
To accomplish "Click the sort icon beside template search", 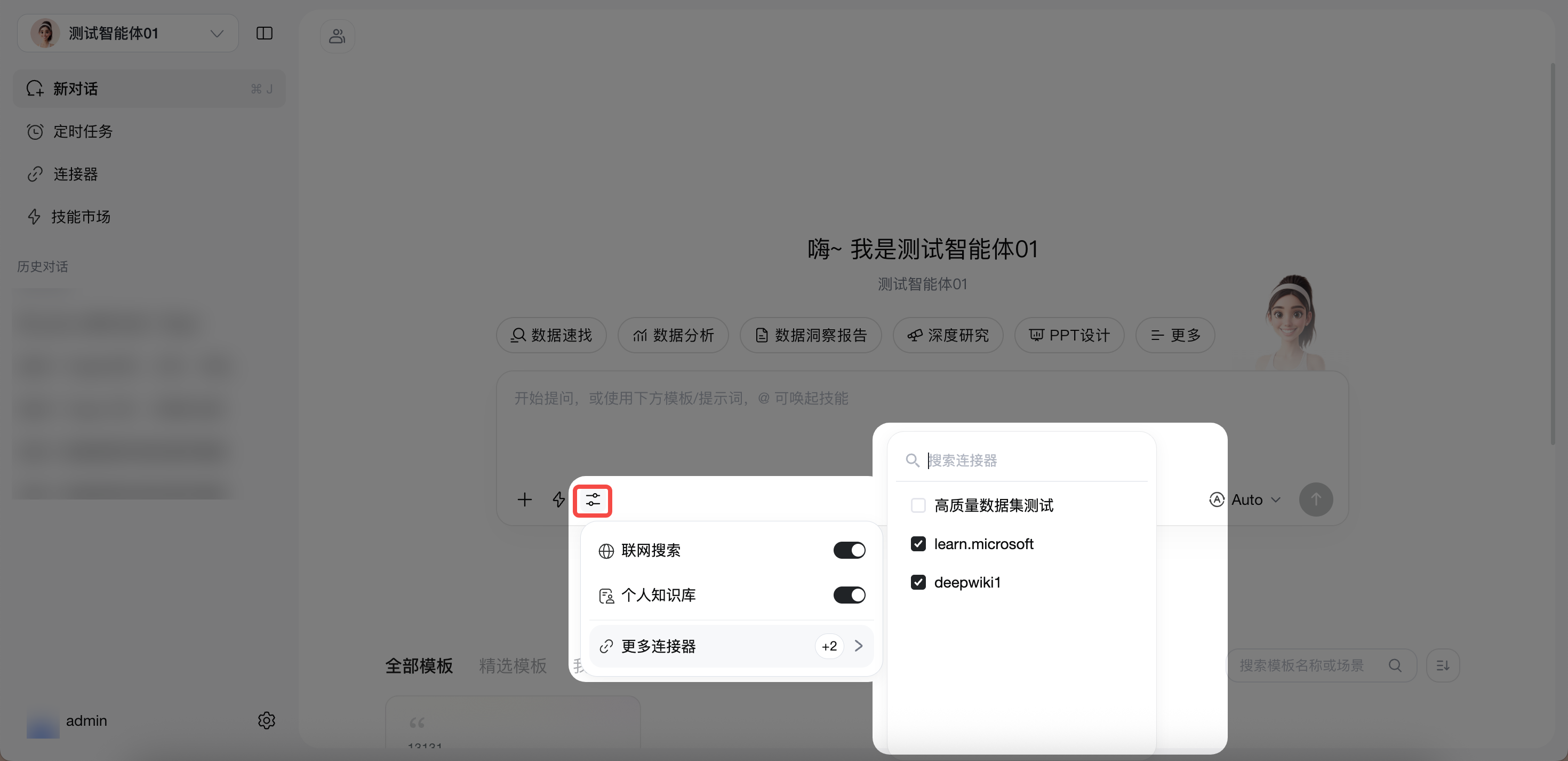I will tap(1443, 665).
